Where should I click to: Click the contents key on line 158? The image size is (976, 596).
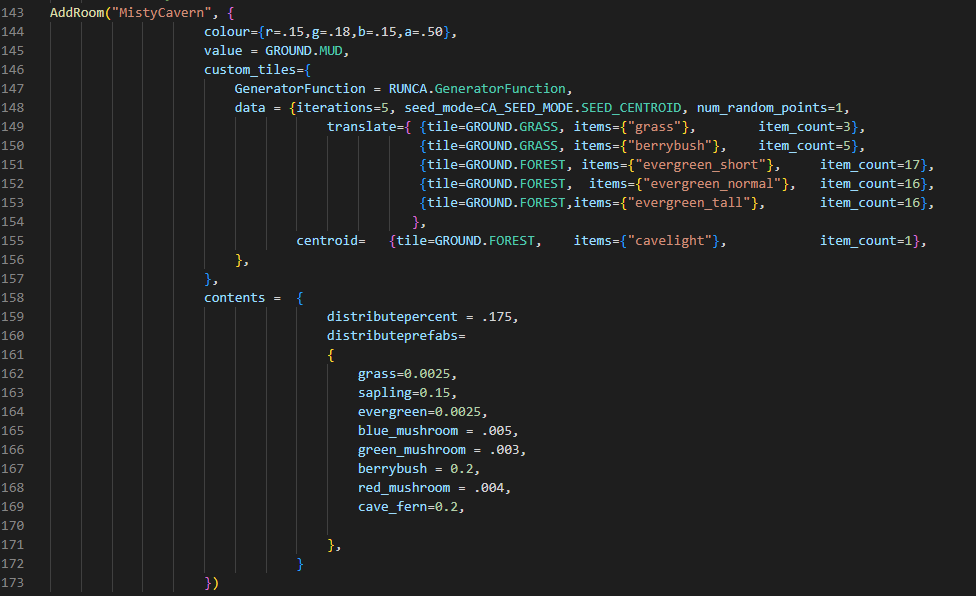pos(235,298)
